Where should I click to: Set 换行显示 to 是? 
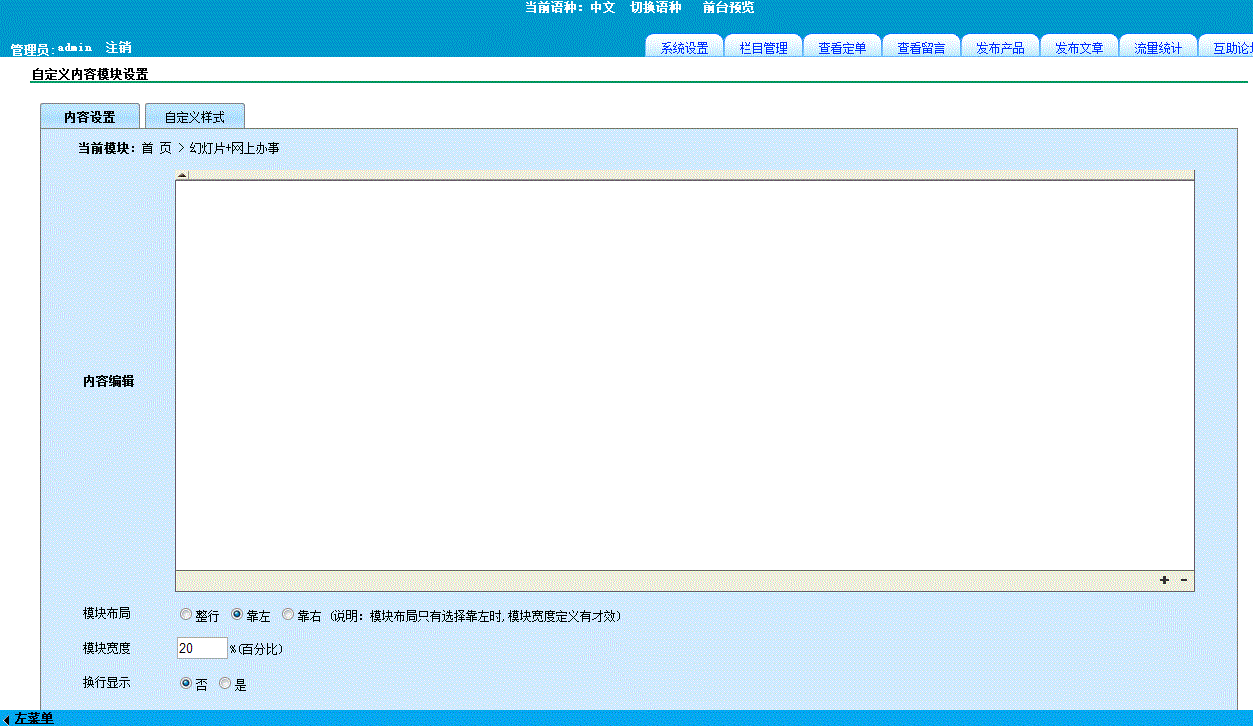[x=225, y=684]
